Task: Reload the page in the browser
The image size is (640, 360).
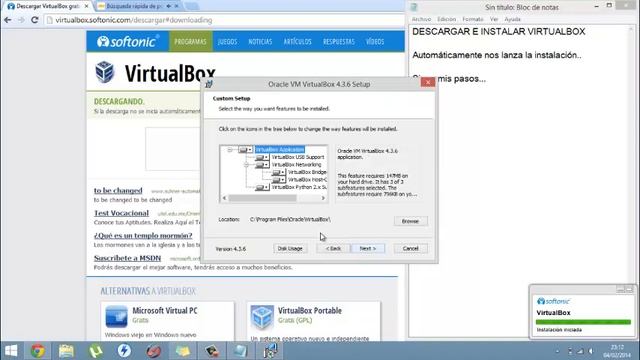Action: pyautogui.click(x=35, y=20)
